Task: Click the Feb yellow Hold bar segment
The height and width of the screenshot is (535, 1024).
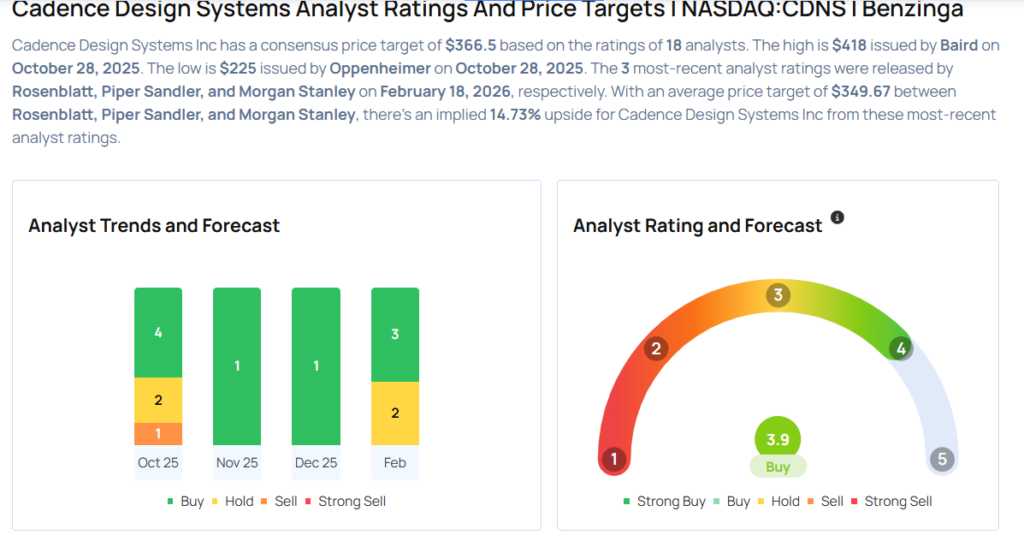Action: click(395, 413)
